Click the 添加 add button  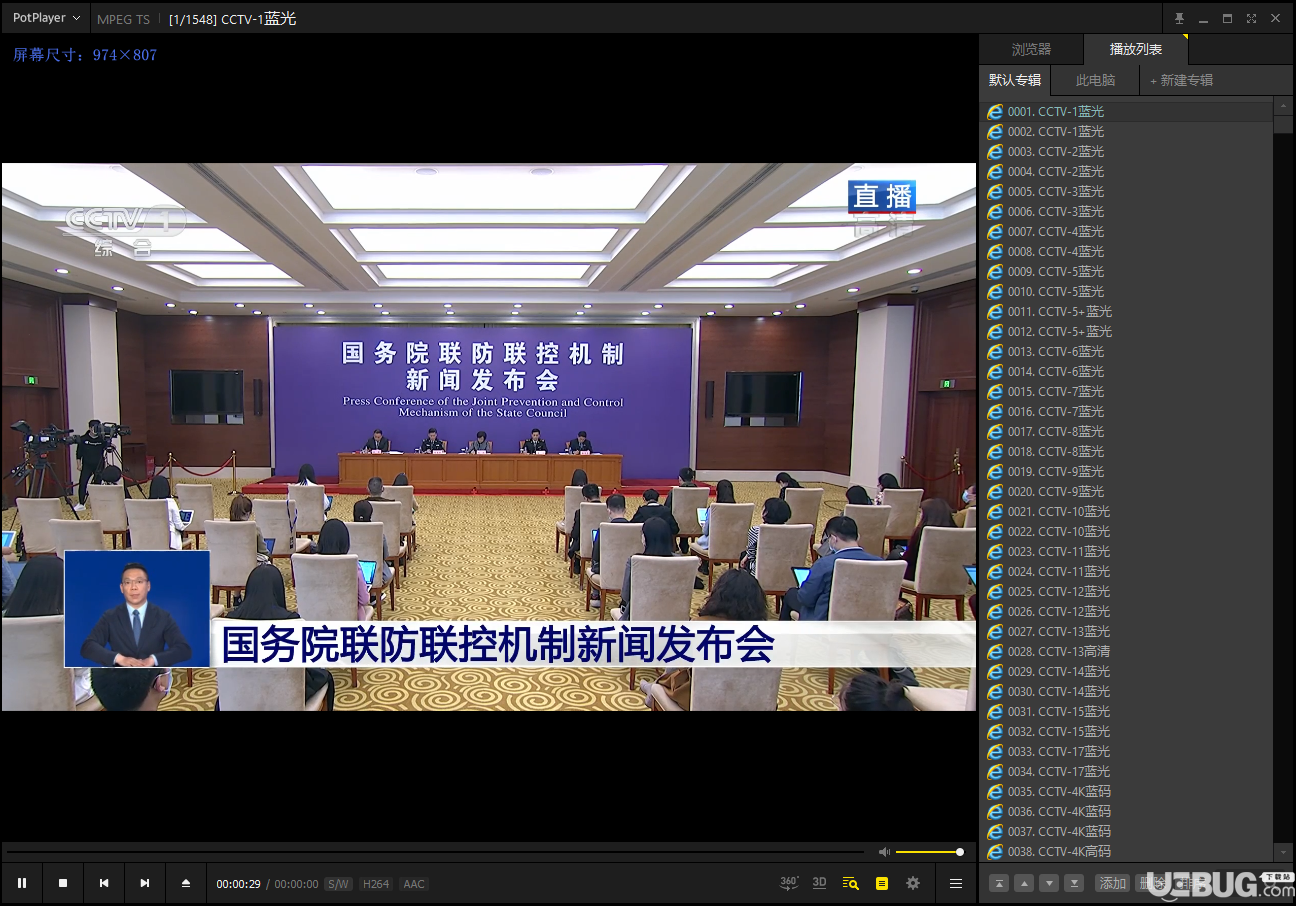point(1112,883)
